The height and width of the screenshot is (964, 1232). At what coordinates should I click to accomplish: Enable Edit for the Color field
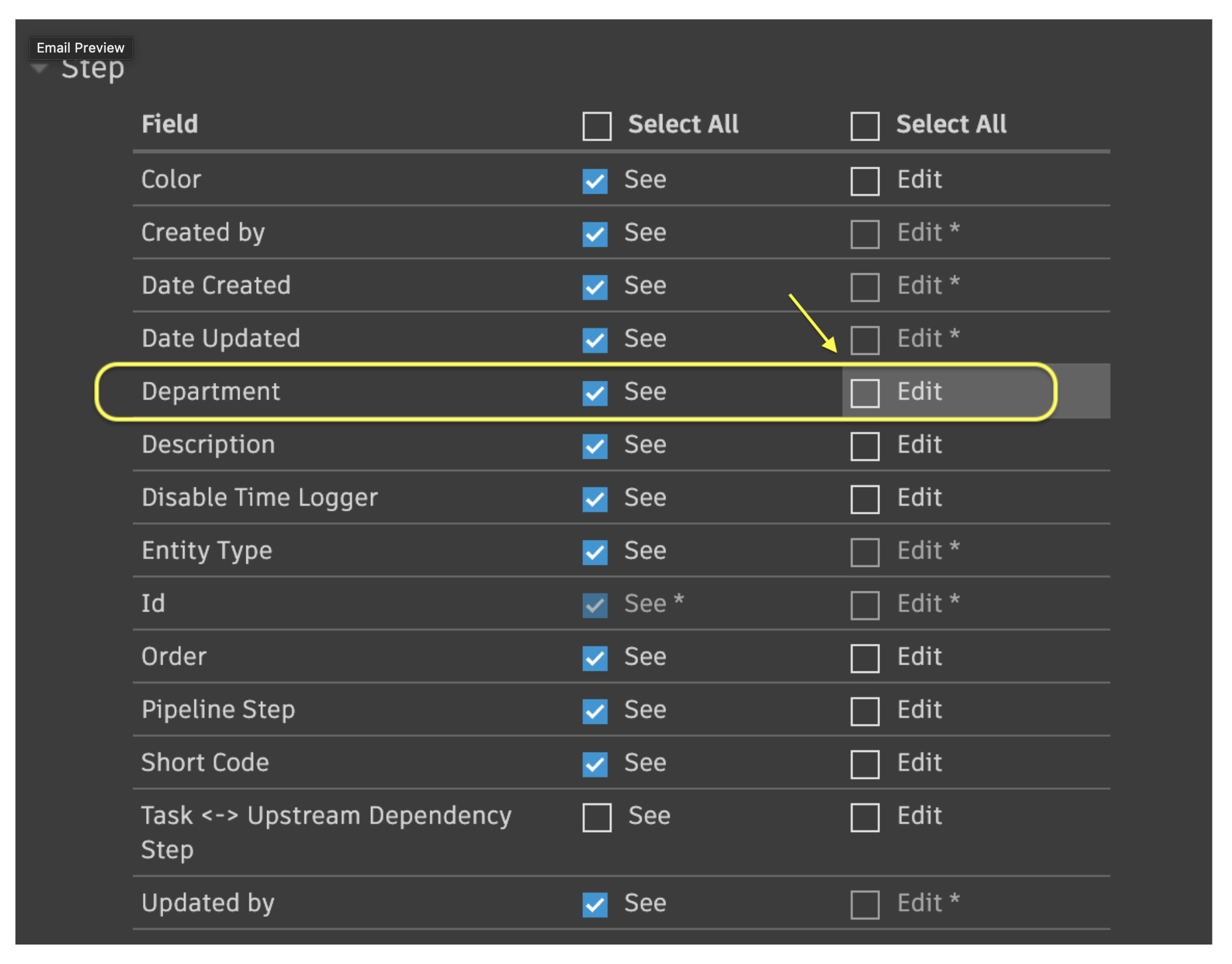864,181
